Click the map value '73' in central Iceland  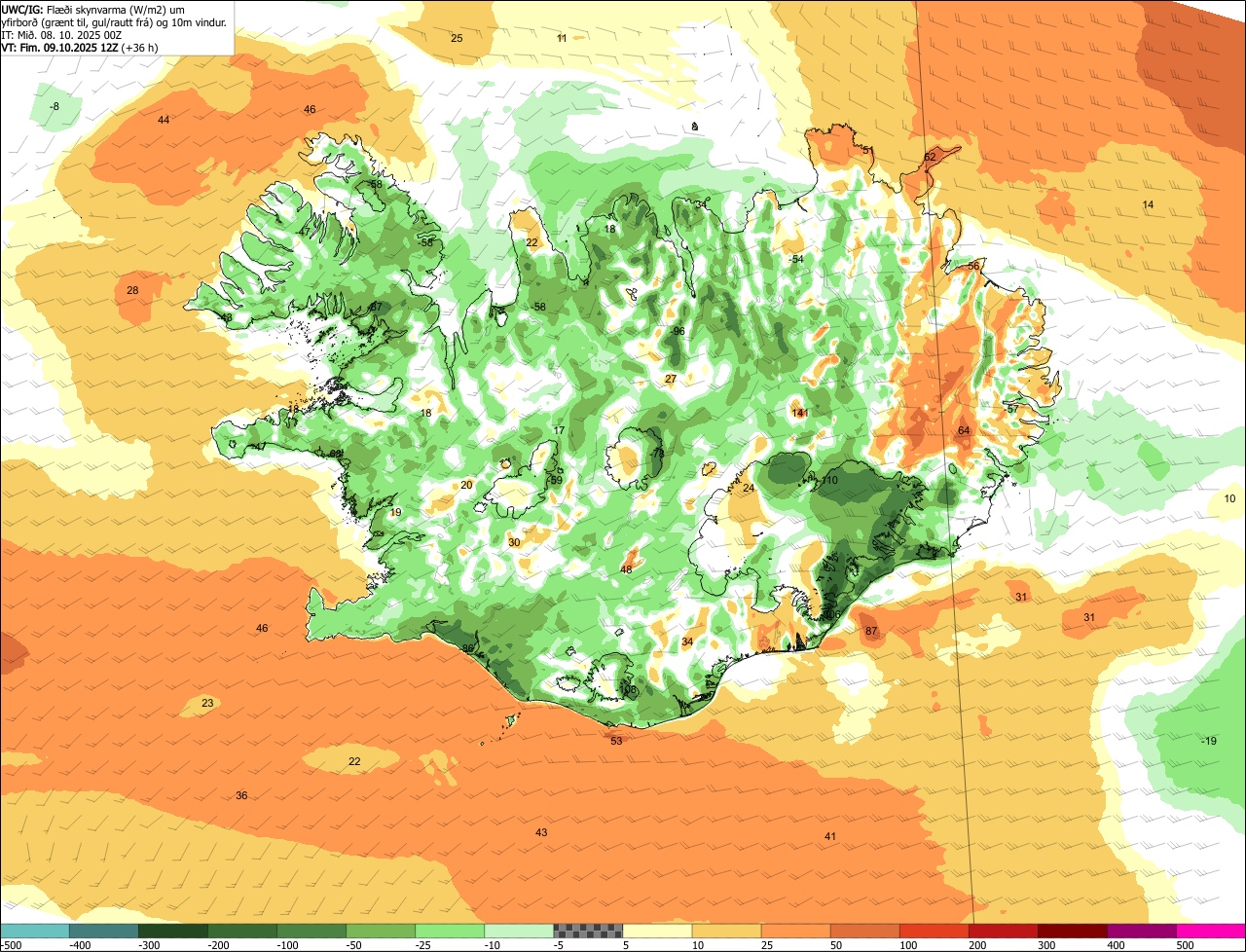(658, 454)
